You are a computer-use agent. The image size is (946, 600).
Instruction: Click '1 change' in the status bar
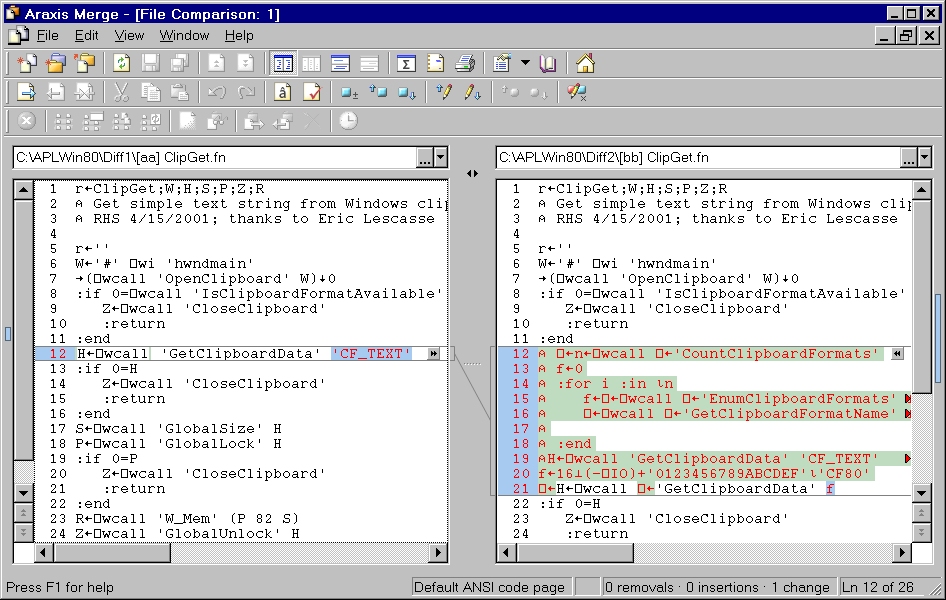[x=800, y=587]
